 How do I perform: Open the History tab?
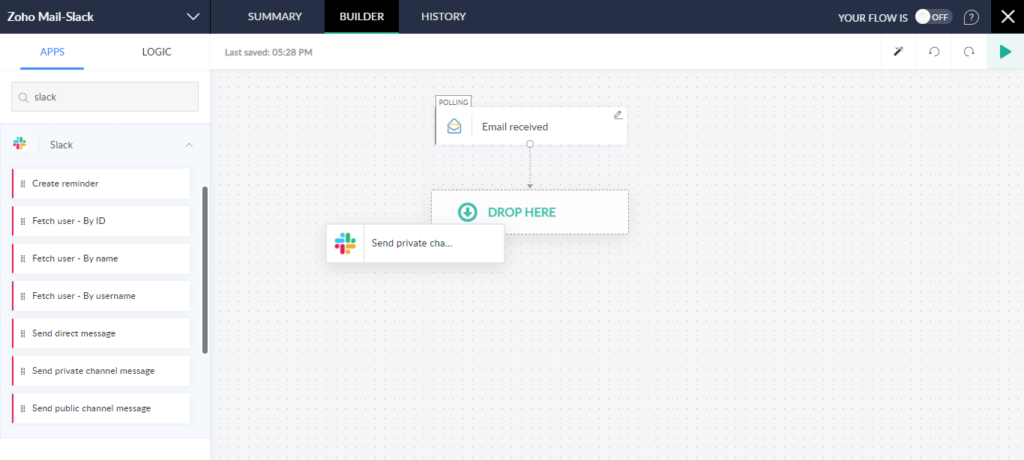point(443,17)
